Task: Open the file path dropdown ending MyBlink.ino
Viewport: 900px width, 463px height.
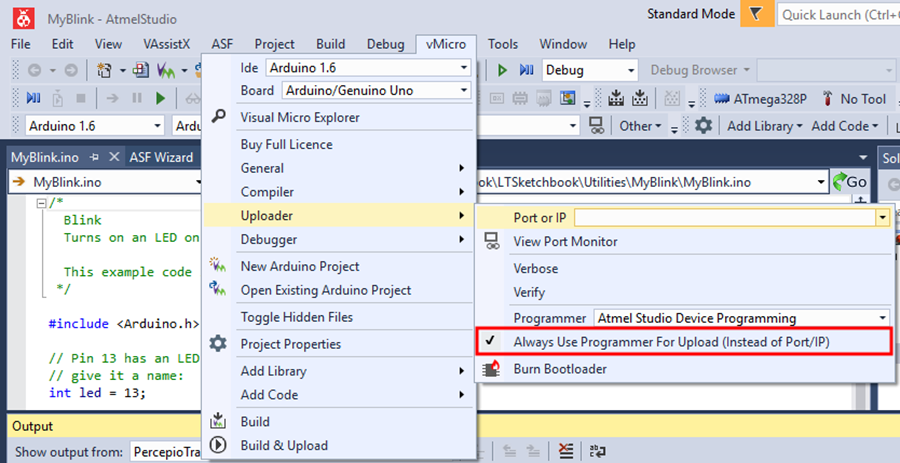Action: [x=821, y=182]
